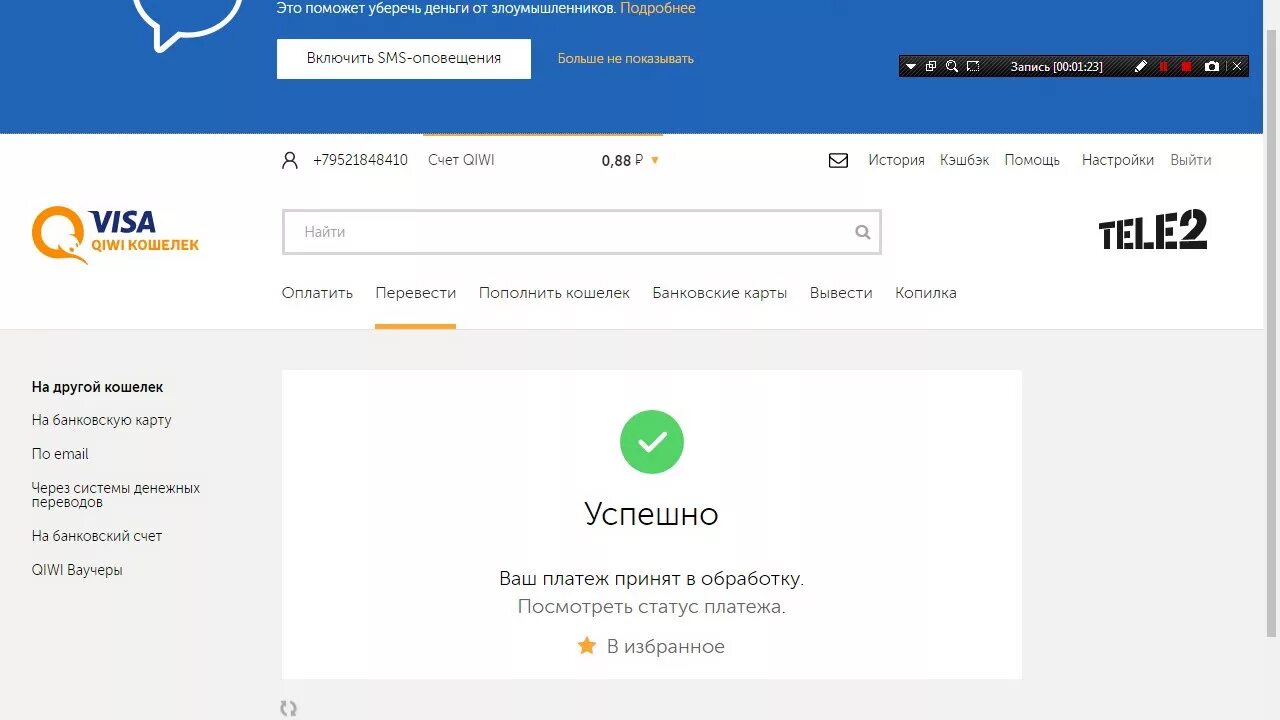Click the chat bubble icon in banner
The width and height of the screenshot is (1280, 720).
click(188, 20)
